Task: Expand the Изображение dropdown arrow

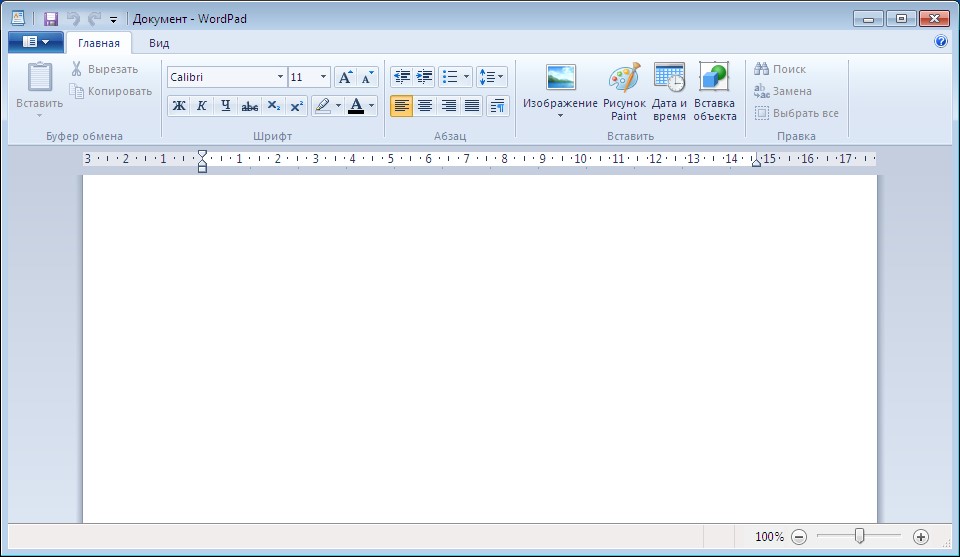Action: [x=560, y=116]
